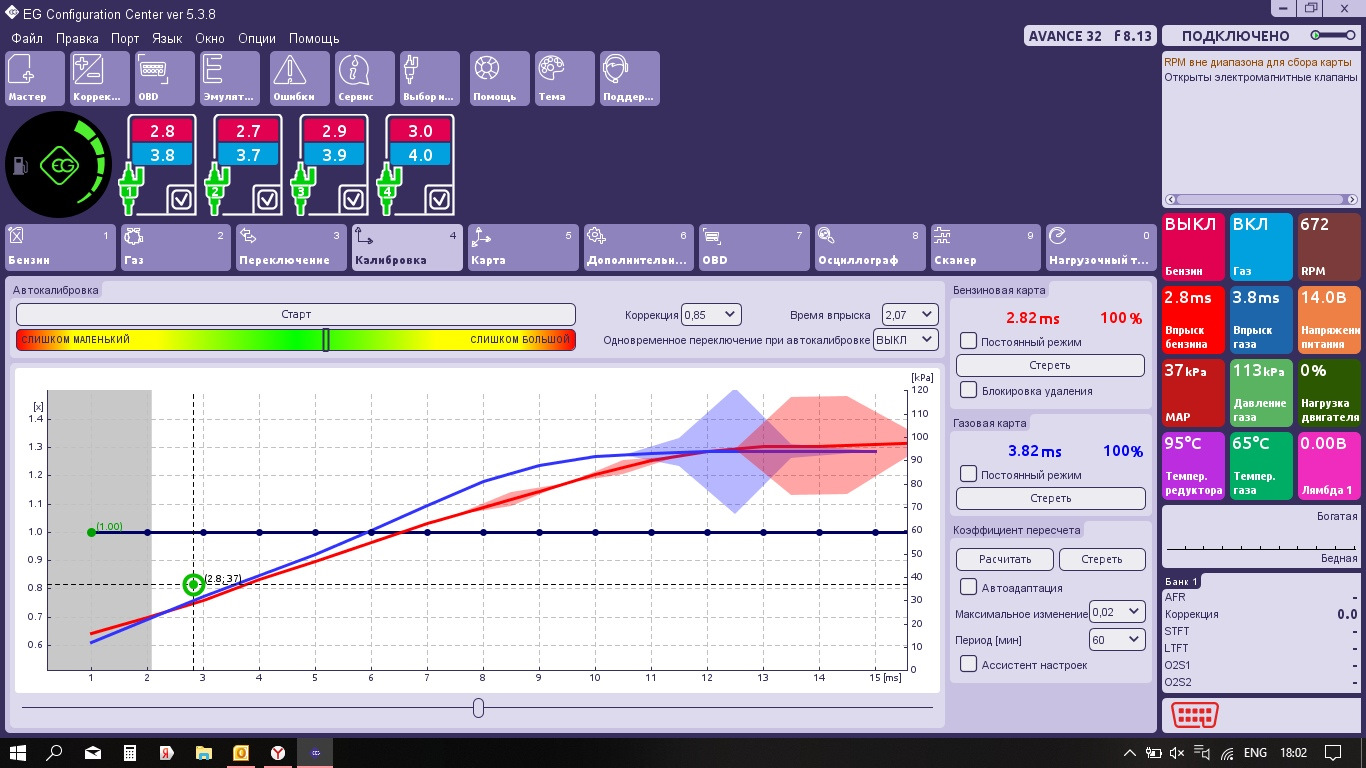The image size is (1366, 768).
Task: Open the Помощь help icon
Action: 500,78
